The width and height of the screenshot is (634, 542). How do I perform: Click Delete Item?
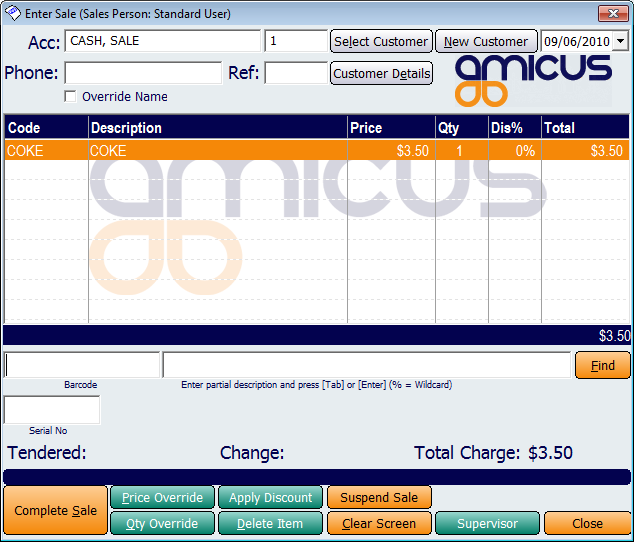(x=271, y=523)
